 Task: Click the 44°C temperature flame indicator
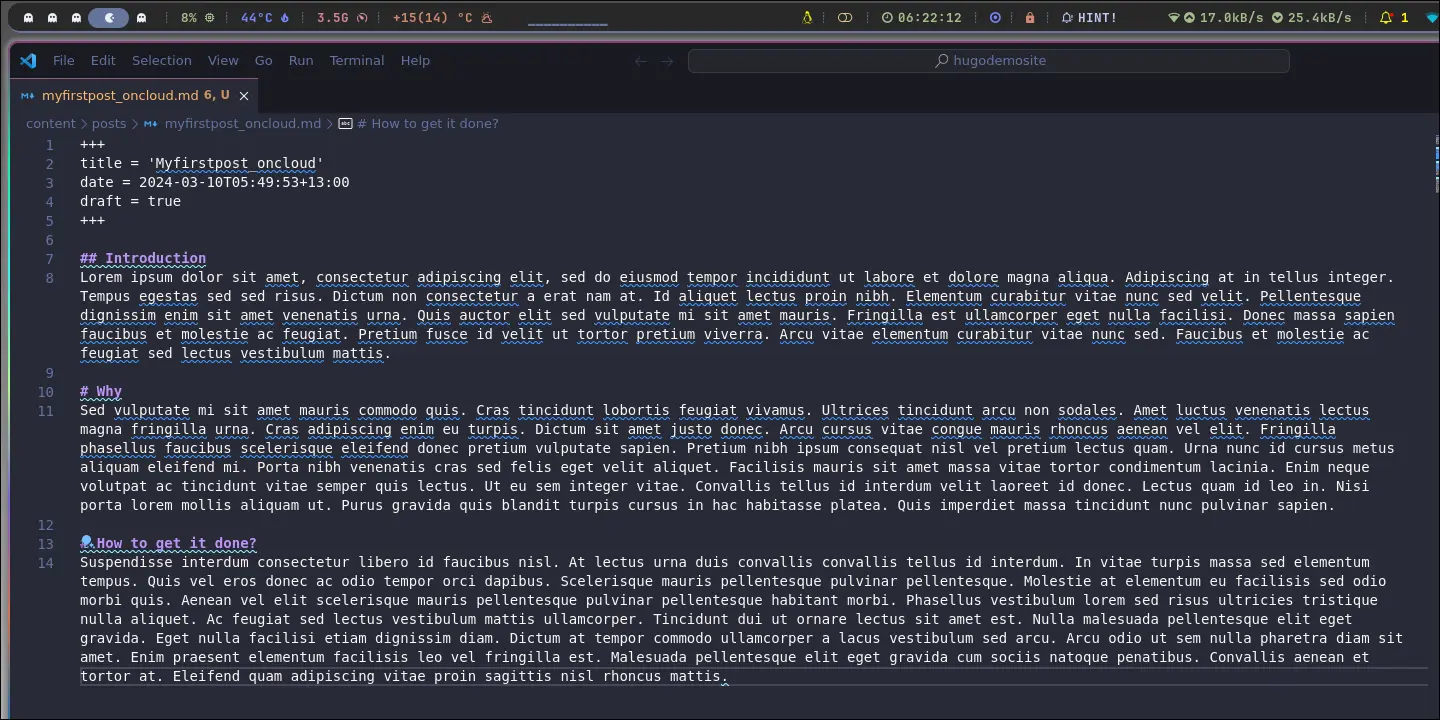click(265, 17)
